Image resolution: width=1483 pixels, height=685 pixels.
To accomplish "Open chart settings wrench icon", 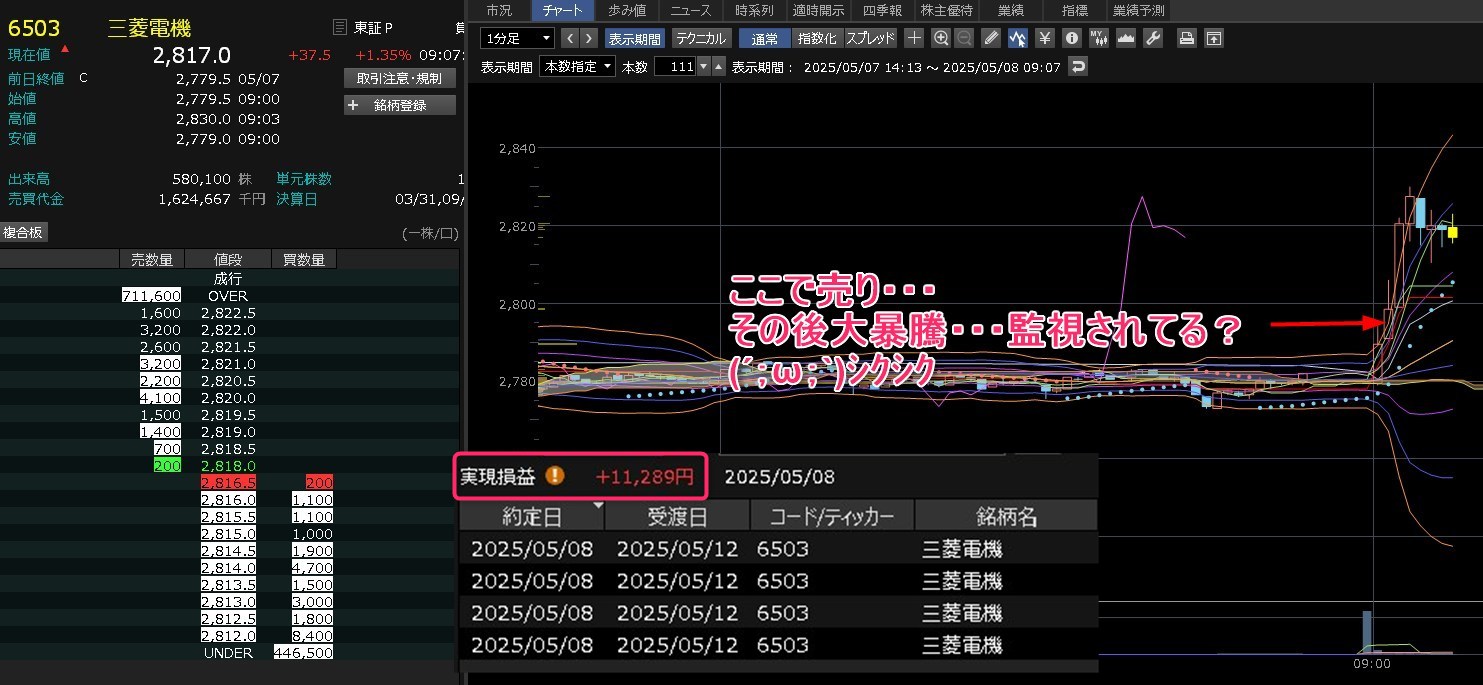I will pos(1153,38).
